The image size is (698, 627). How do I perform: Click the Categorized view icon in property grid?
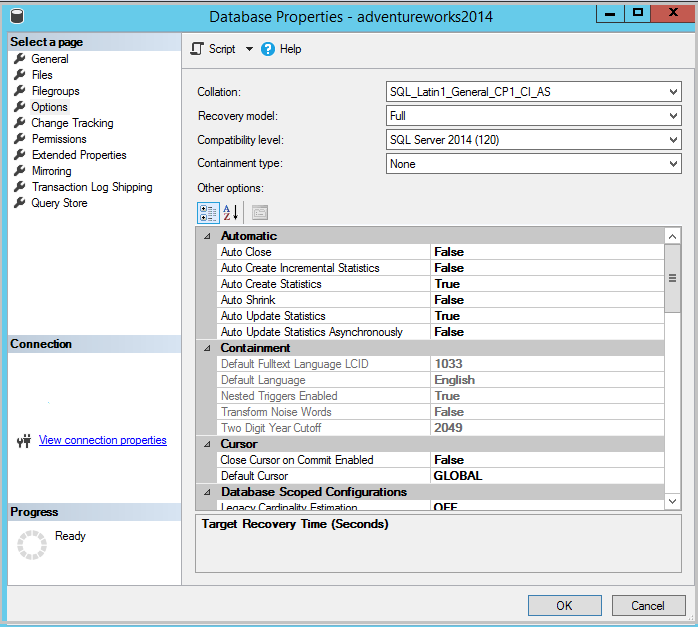208,212
